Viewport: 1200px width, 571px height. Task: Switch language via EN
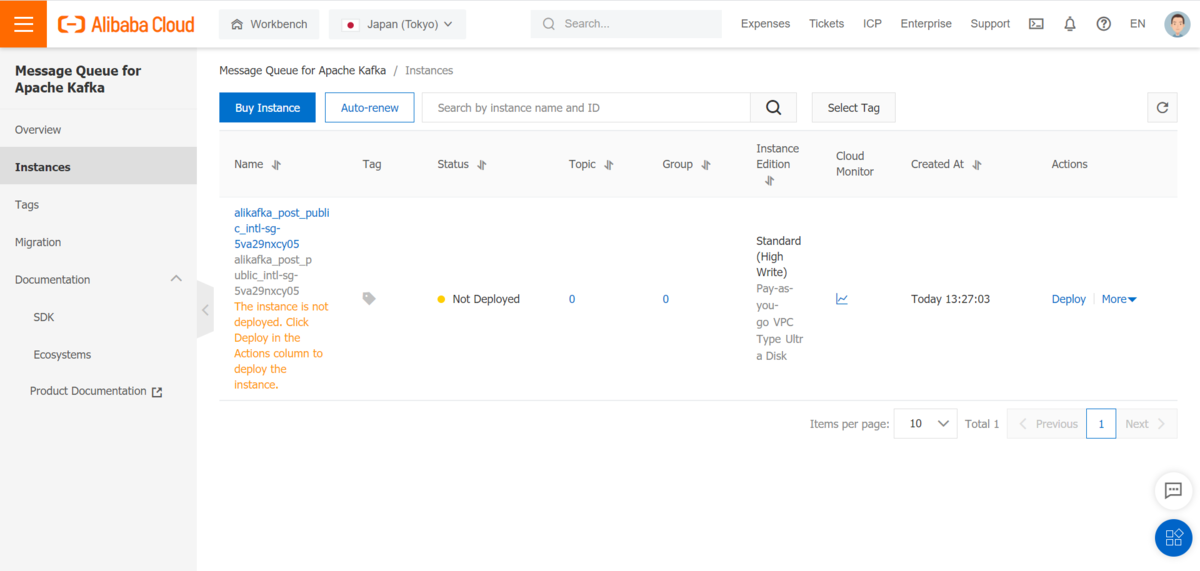1138,24
